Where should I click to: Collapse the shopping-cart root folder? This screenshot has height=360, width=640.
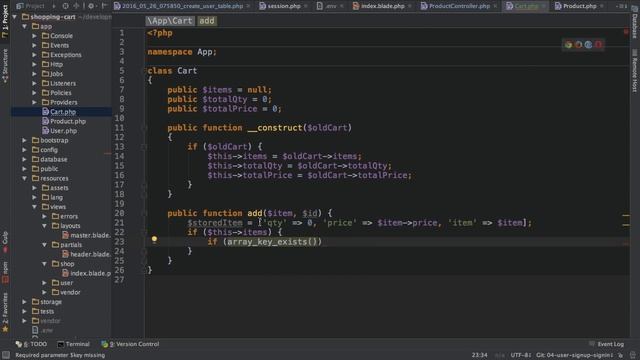coord(15,17)
